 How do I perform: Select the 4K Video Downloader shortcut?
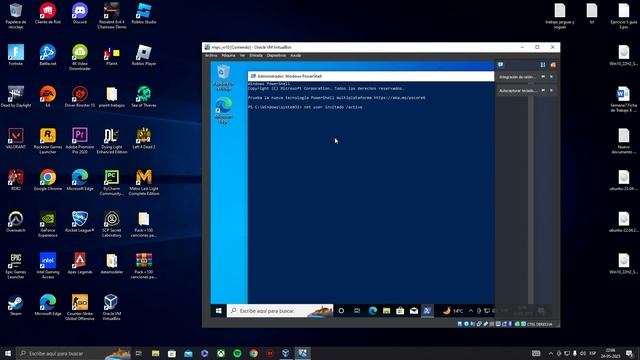pos(80,57)
